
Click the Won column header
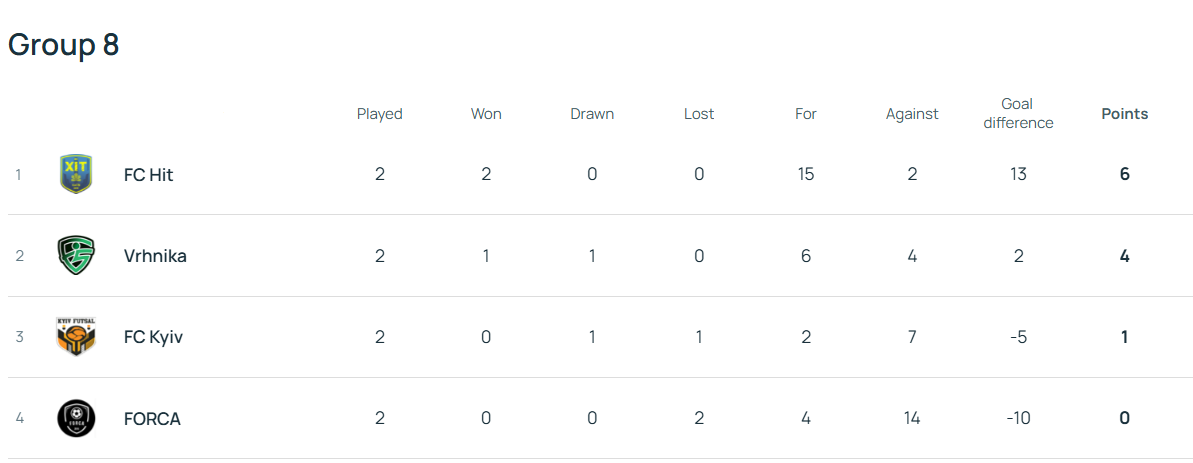(x=486, y=114)
